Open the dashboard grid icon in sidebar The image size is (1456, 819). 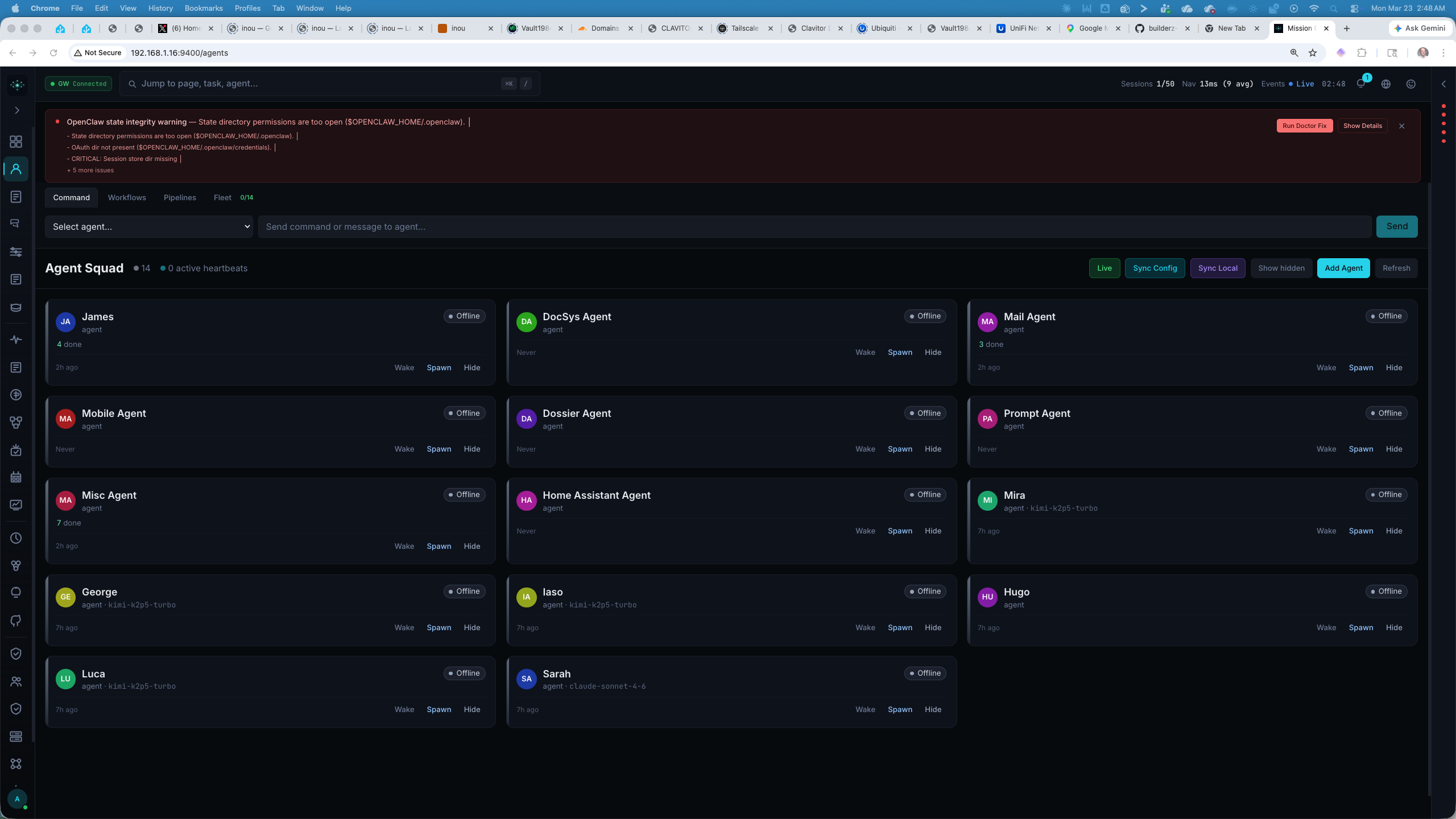[x=16, y=142]
